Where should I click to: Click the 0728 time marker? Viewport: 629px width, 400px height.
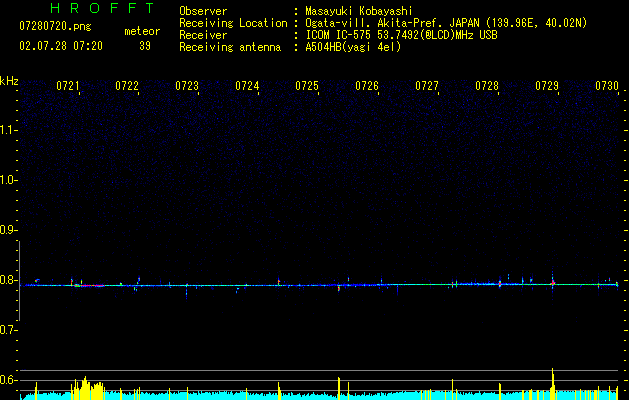point(487,86)
